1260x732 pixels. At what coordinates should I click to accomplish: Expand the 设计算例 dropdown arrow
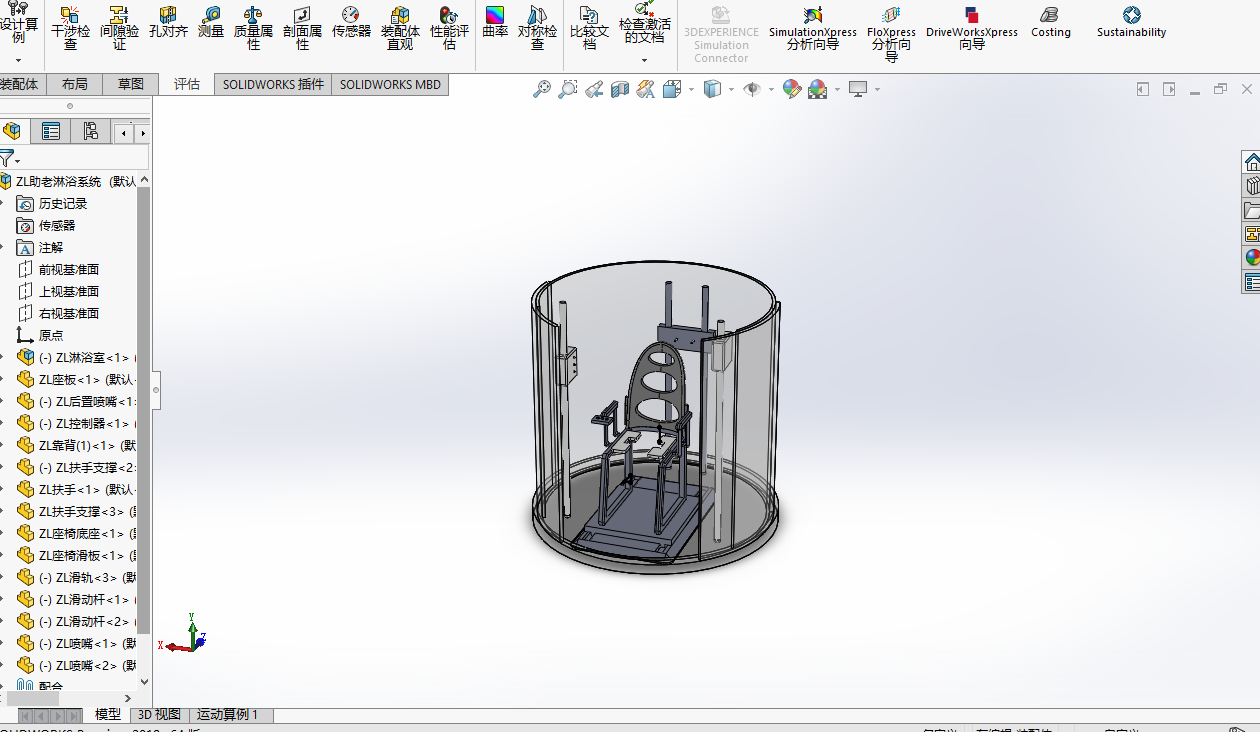coord(18,60)
